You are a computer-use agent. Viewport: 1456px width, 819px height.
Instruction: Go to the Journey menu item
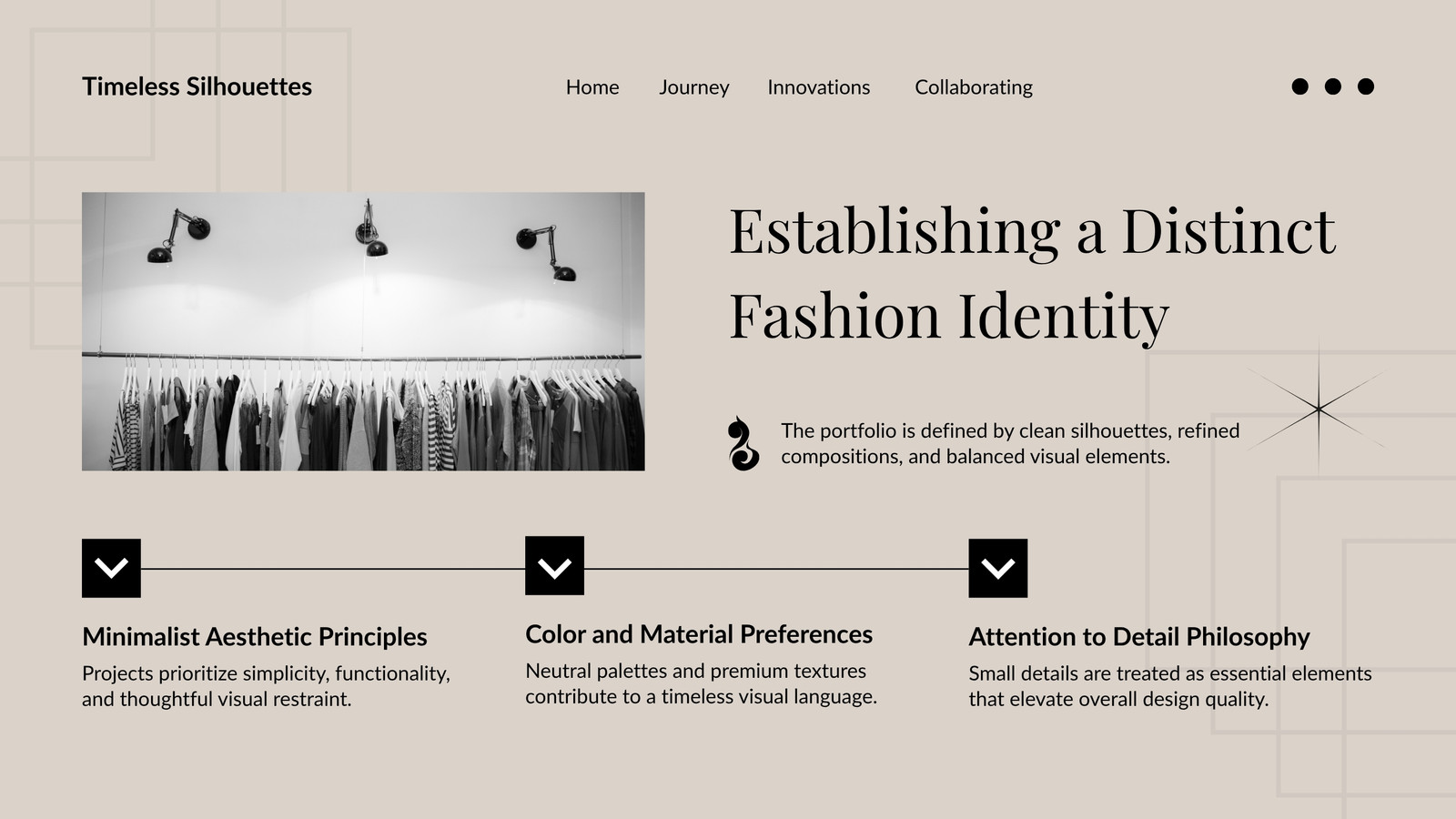click(x=694, y=87)
